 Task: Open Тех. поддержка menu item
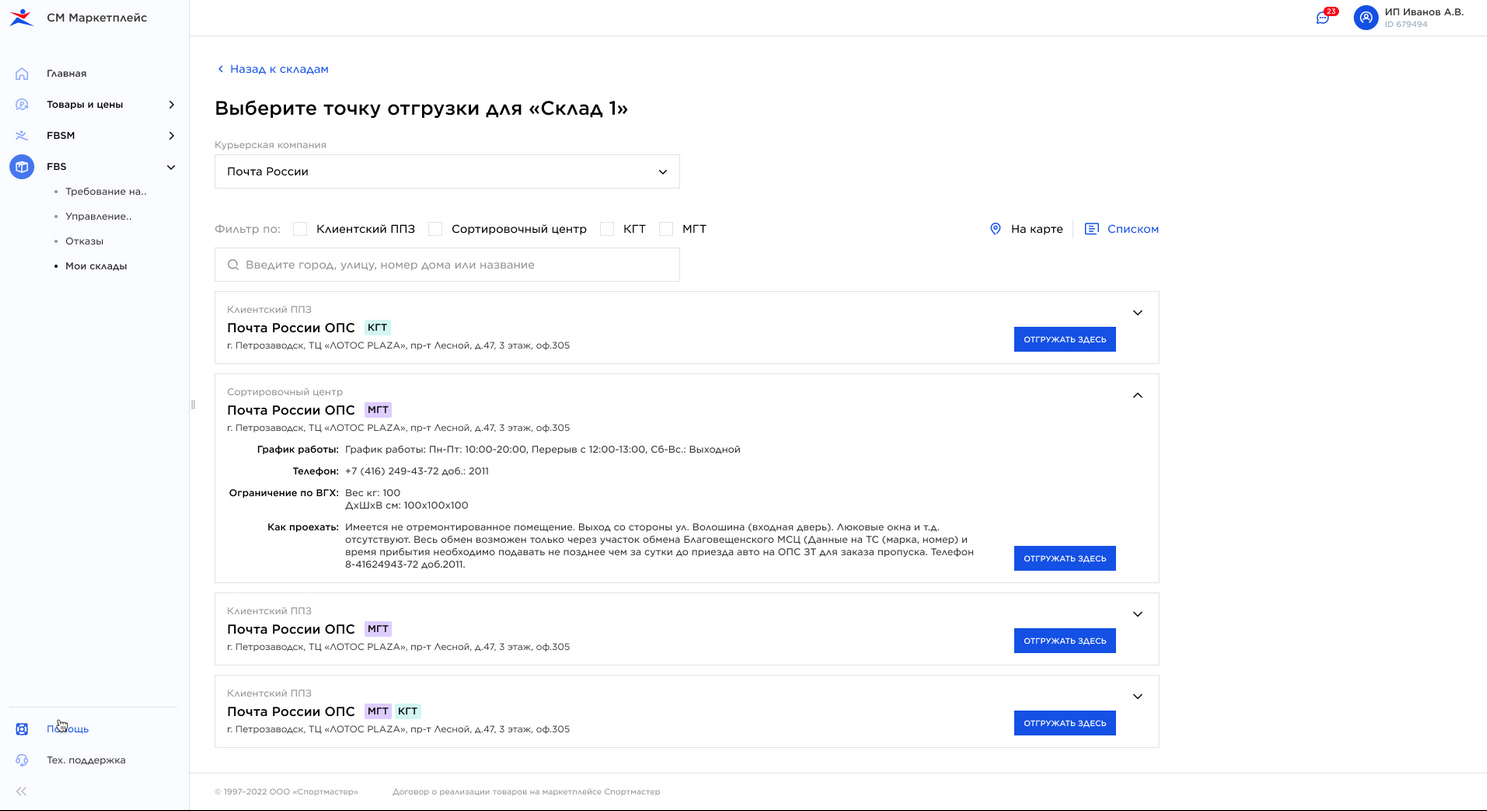coord(86,760)
